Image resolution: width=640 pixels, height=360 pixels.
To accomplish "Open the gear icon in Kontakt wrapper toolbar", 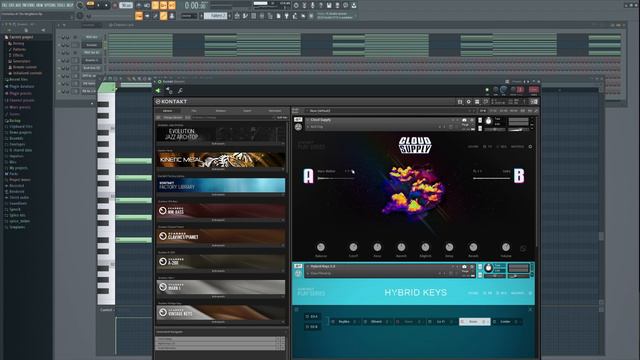I will pos(169,91).
